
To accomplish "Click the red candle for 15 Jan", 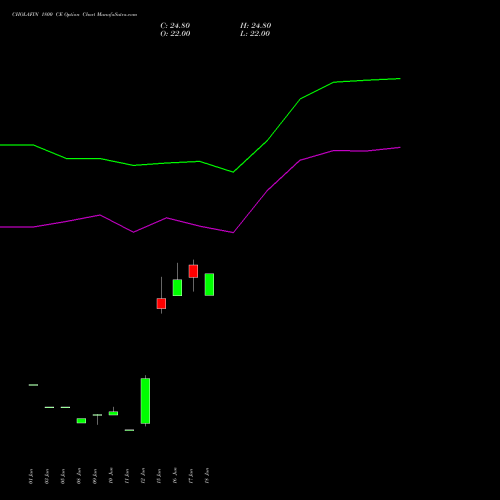I will [x=161, y=304].
